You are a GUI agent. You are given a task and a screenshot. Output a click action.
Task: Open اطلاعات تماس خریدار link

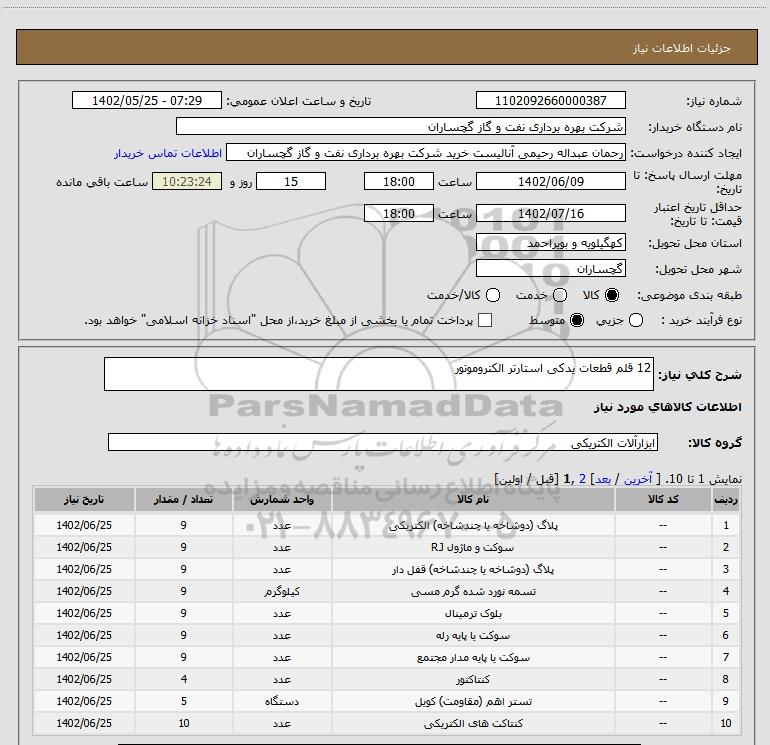pos(168,153)
